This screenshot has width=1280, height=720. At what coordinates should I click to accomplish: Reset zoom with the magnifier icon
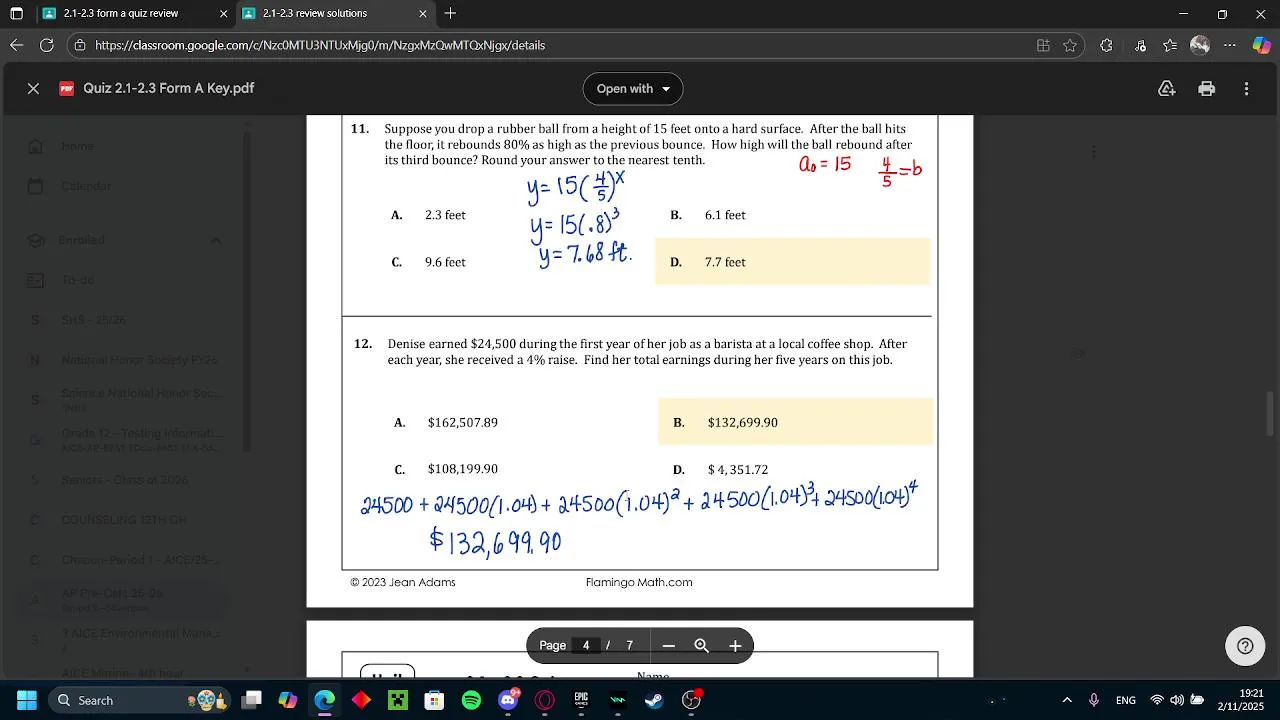(702, 645)
